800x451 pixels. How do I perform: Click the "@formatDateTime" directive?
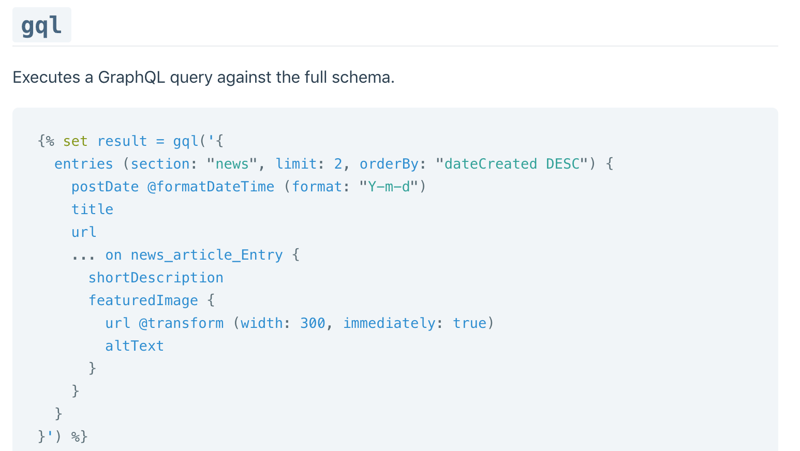211,187
